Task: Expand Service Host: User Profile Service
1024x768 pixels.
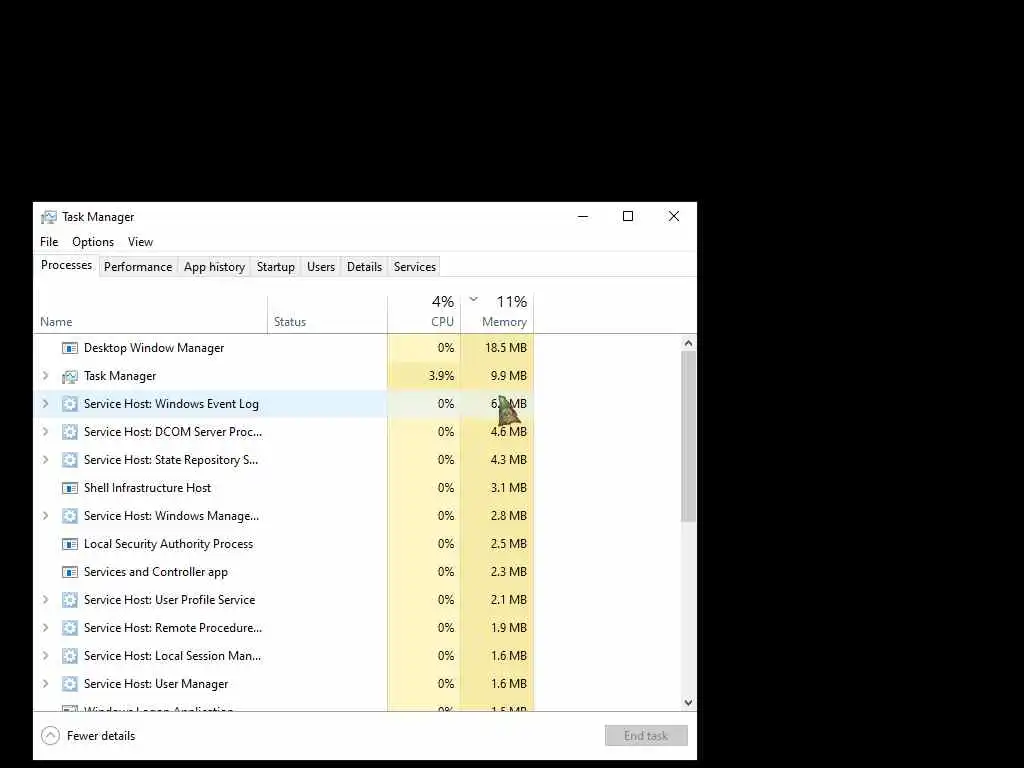Action: click(x=45, y=600)
